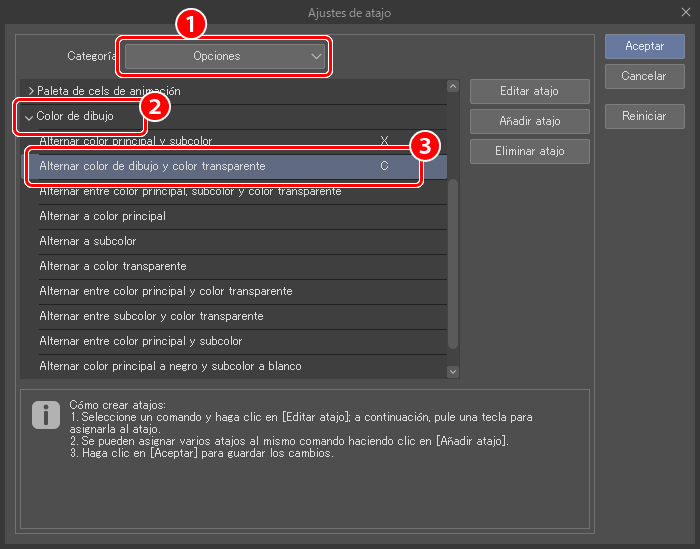Viewport: 700px width, 549px height.
Task: Select Alternar color principal y subcolor
Action: pyautogui.click(x=125, y=141)
